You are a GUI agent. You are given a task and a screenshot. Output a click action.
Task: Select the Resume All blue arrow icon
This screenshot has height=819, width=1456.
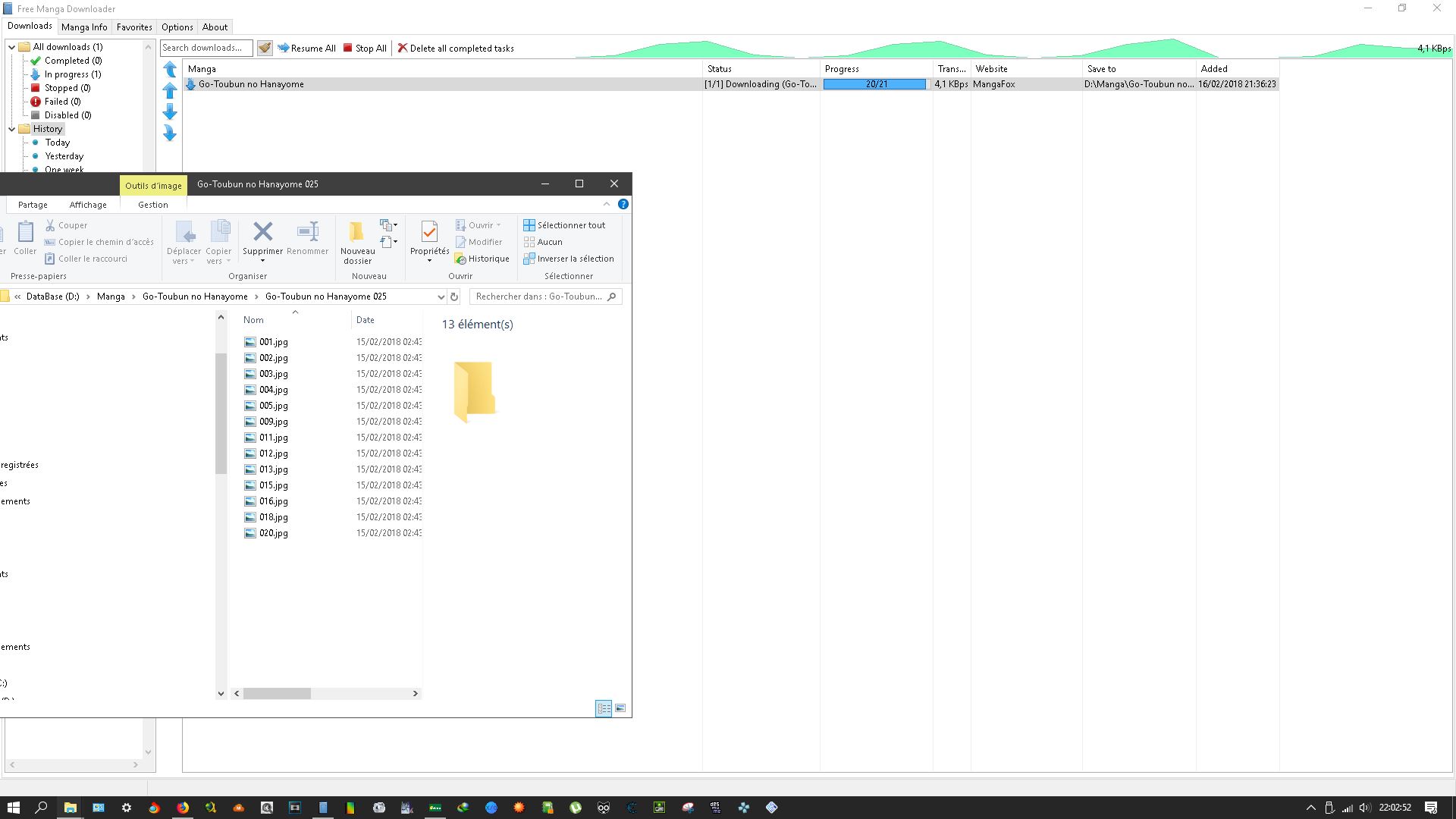click(x=283, y=48)
